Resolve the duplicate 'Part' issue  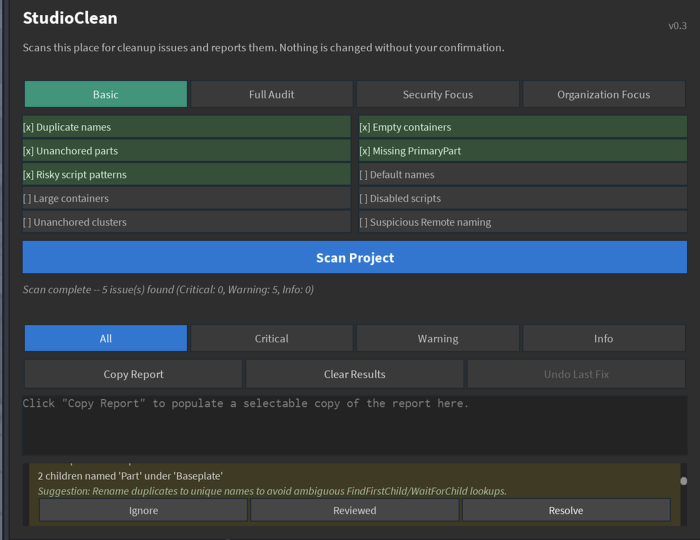click(x=566, y=510)
